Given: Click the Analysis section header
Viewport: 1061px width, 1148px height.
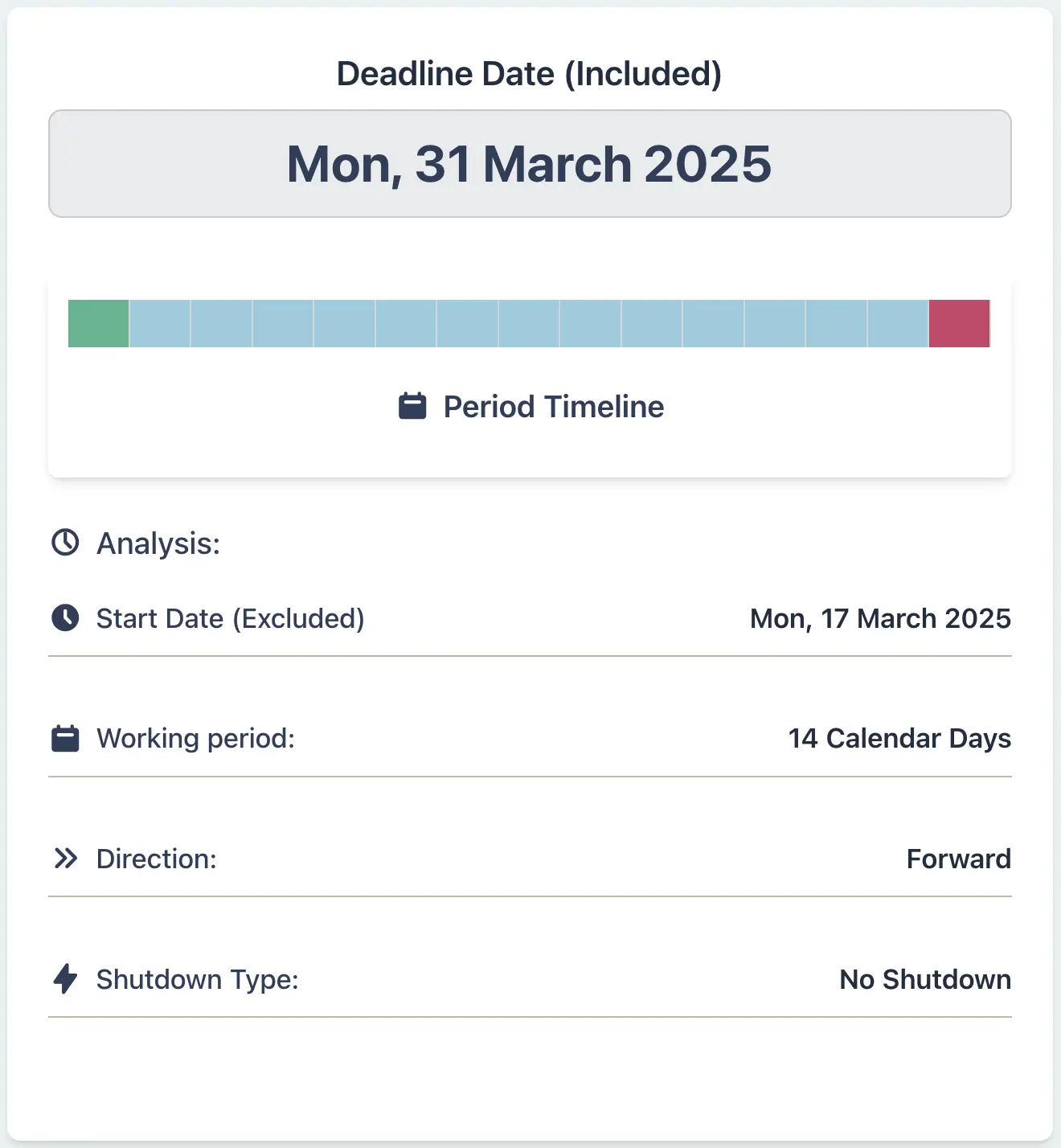Looking at the screenshot, I should pos(158,543).
